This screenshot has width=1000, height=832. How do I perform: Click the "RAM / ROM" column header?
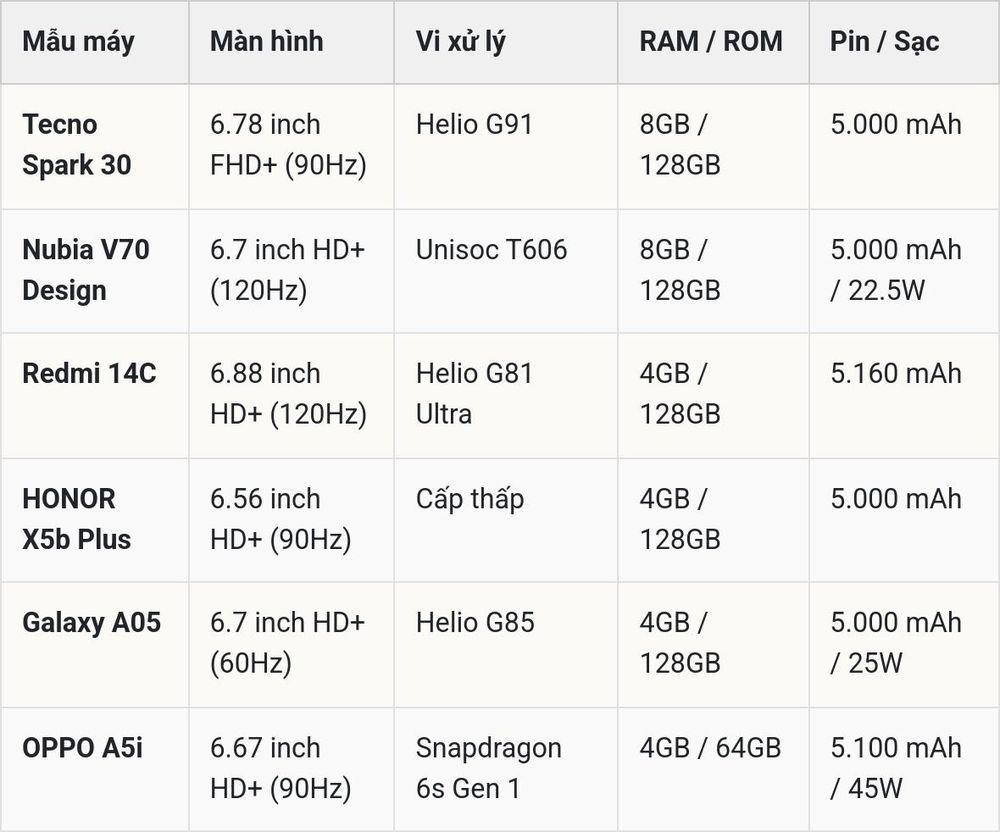711,41
